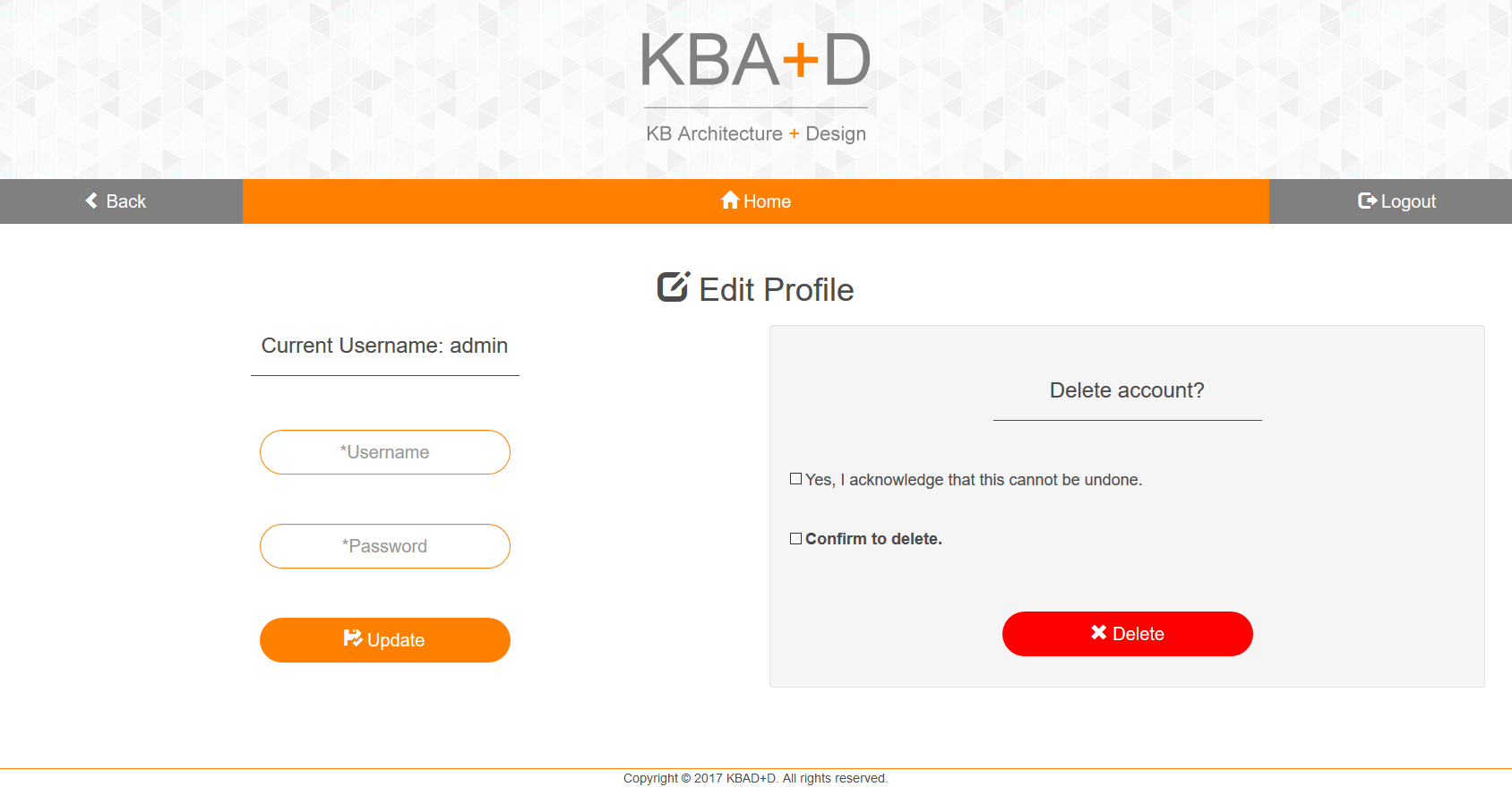Click the X icon on Delete button

click(1099, 632)
